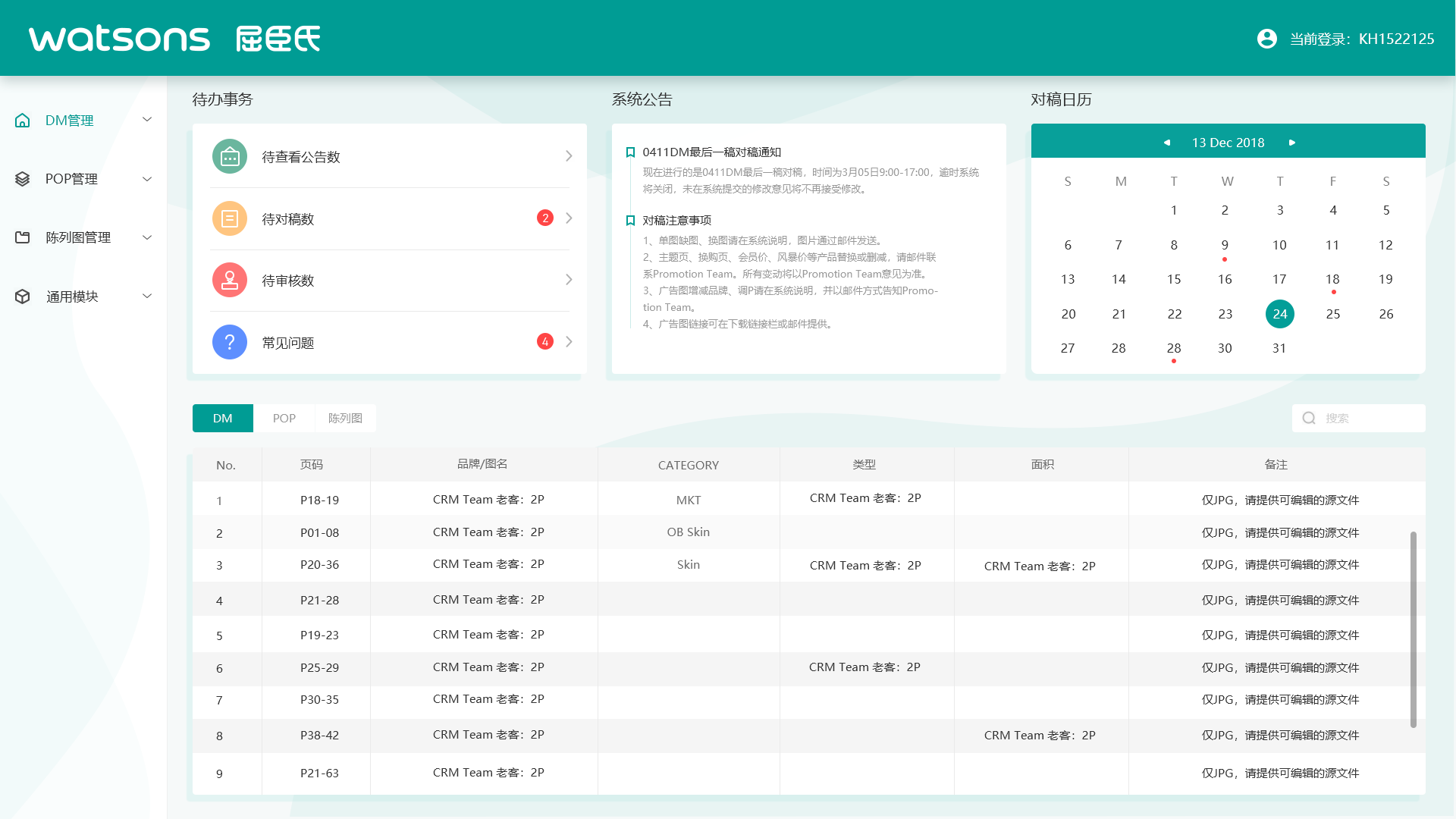Screen dimensions: 1456x819
Task: Expand the 通用模块 menu chevron
Action: click(x=147, y=297)
